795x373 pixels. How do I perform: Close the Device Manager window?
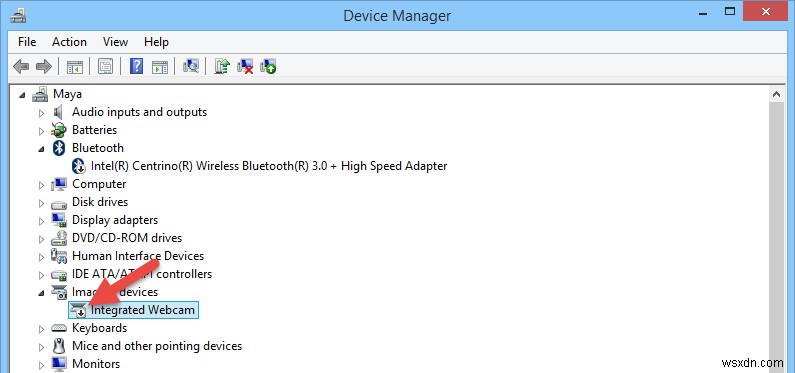pyautogui.click(x=765, y=11)
